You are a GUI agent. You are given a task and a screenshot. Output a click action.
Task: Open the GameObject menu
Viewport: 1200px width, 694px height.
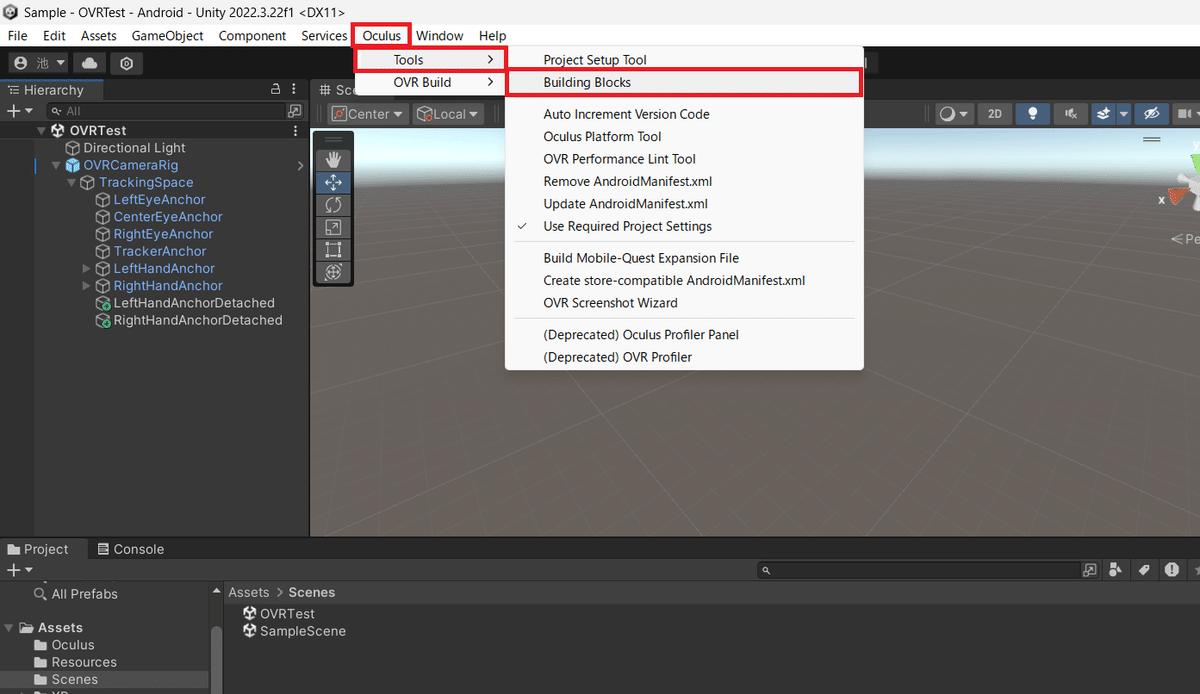[168, 36]
